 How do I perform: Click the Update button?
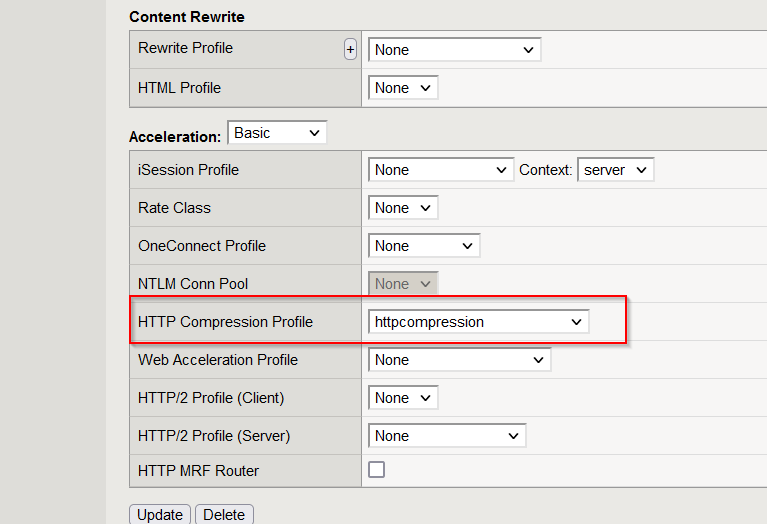pos(160,514)
